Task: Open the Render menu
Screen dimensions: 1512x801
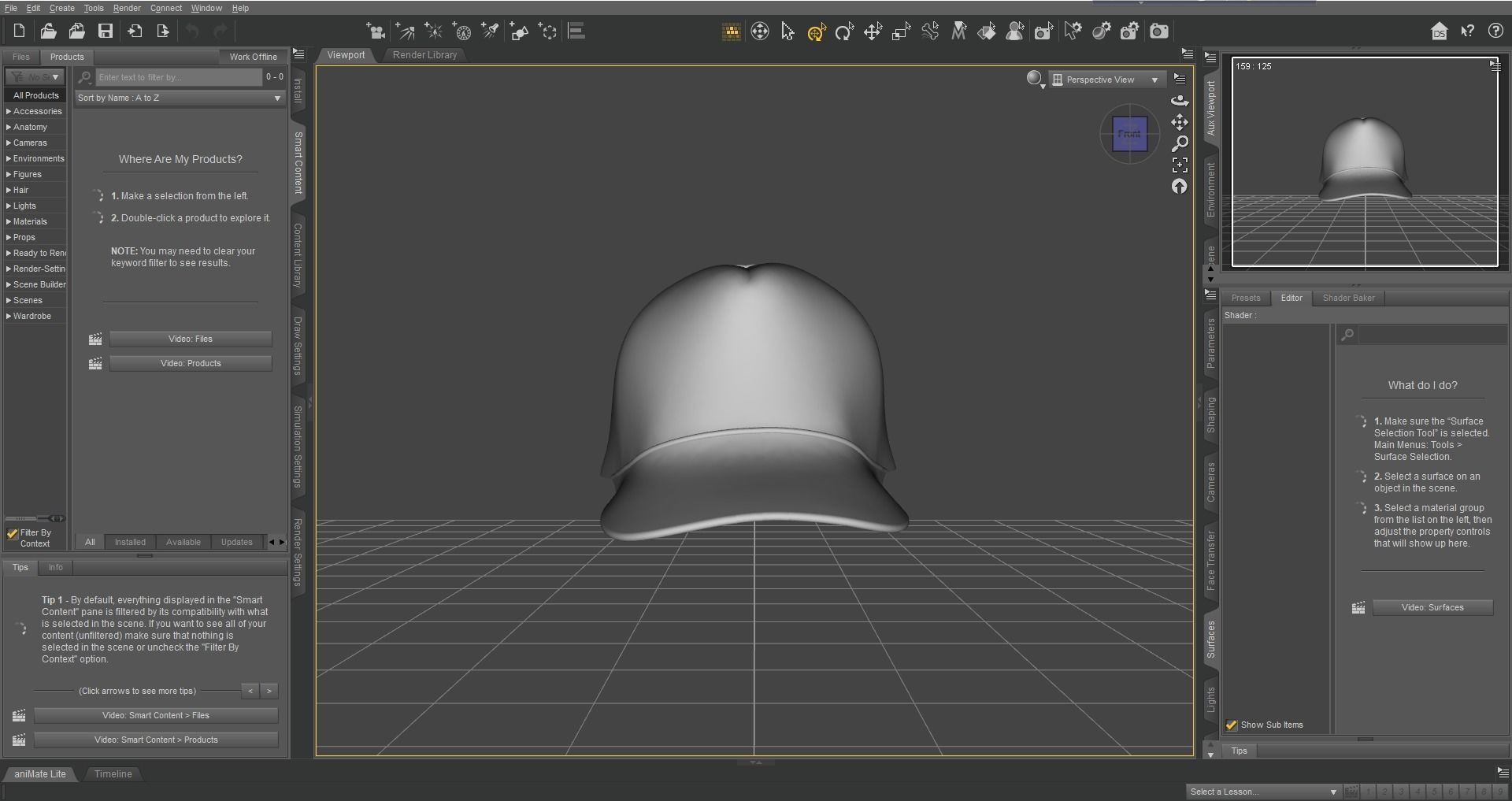Action: point(126,8)
